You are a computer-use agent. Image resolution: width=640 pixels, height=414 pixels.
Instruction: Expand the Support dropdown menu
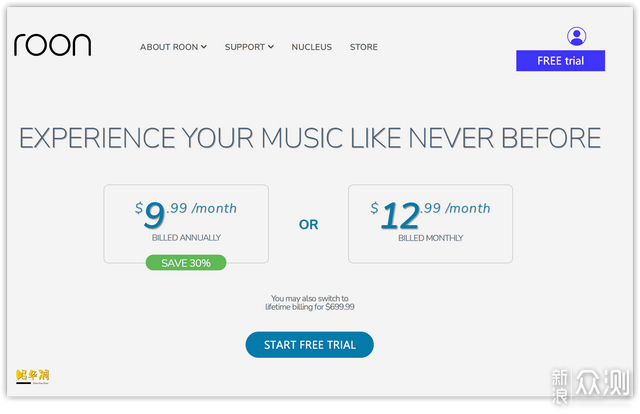(x=248, y=47)
